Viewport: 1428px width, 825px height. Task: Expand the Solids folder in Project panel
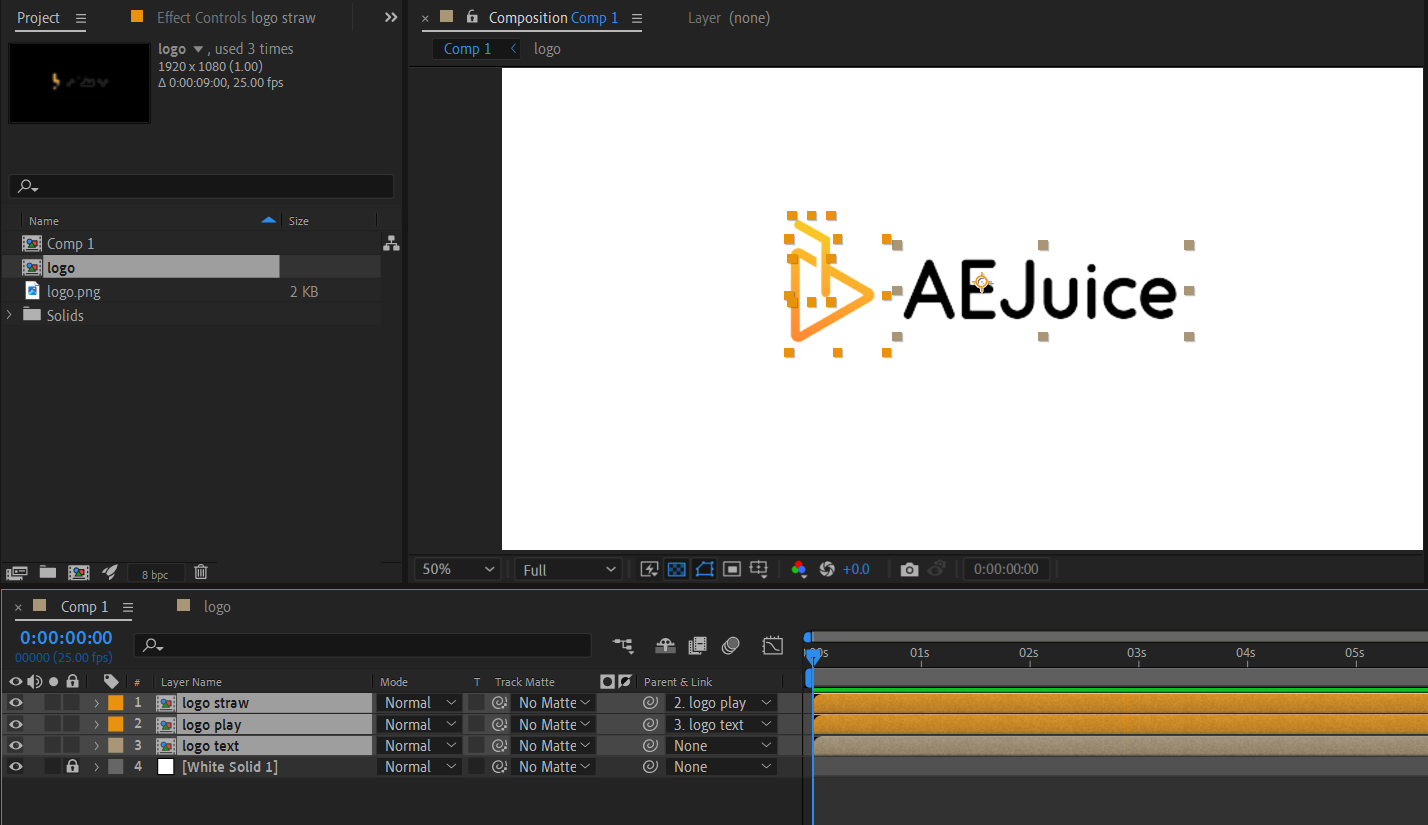click(10, 315)
